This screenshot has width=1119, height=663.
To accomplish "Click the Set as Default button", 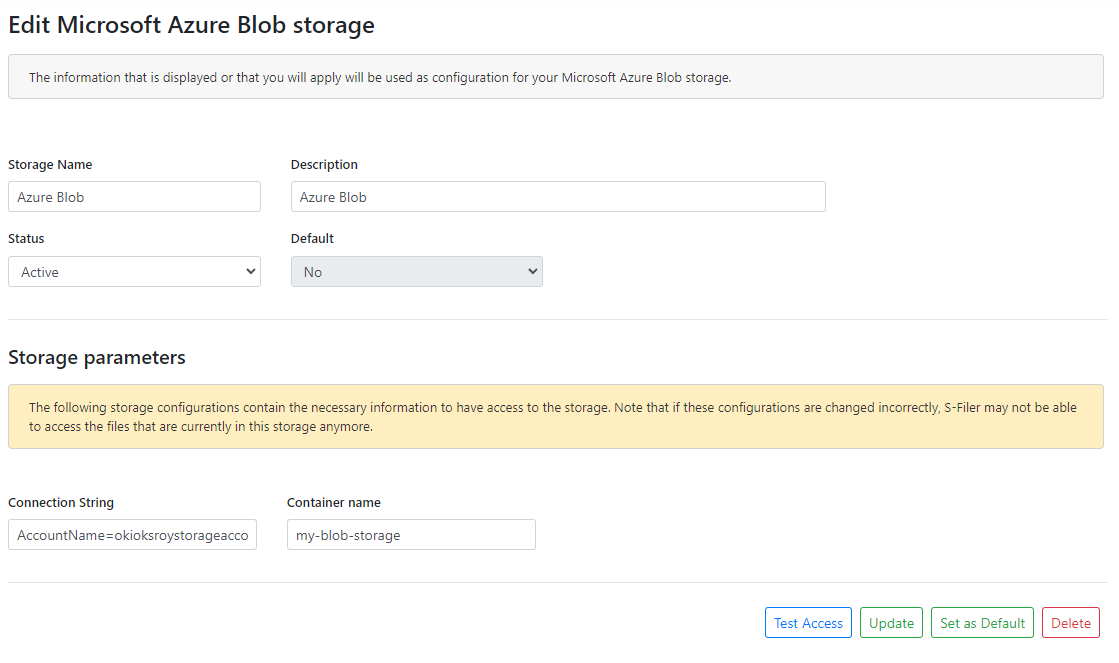I will coord(982,623).
